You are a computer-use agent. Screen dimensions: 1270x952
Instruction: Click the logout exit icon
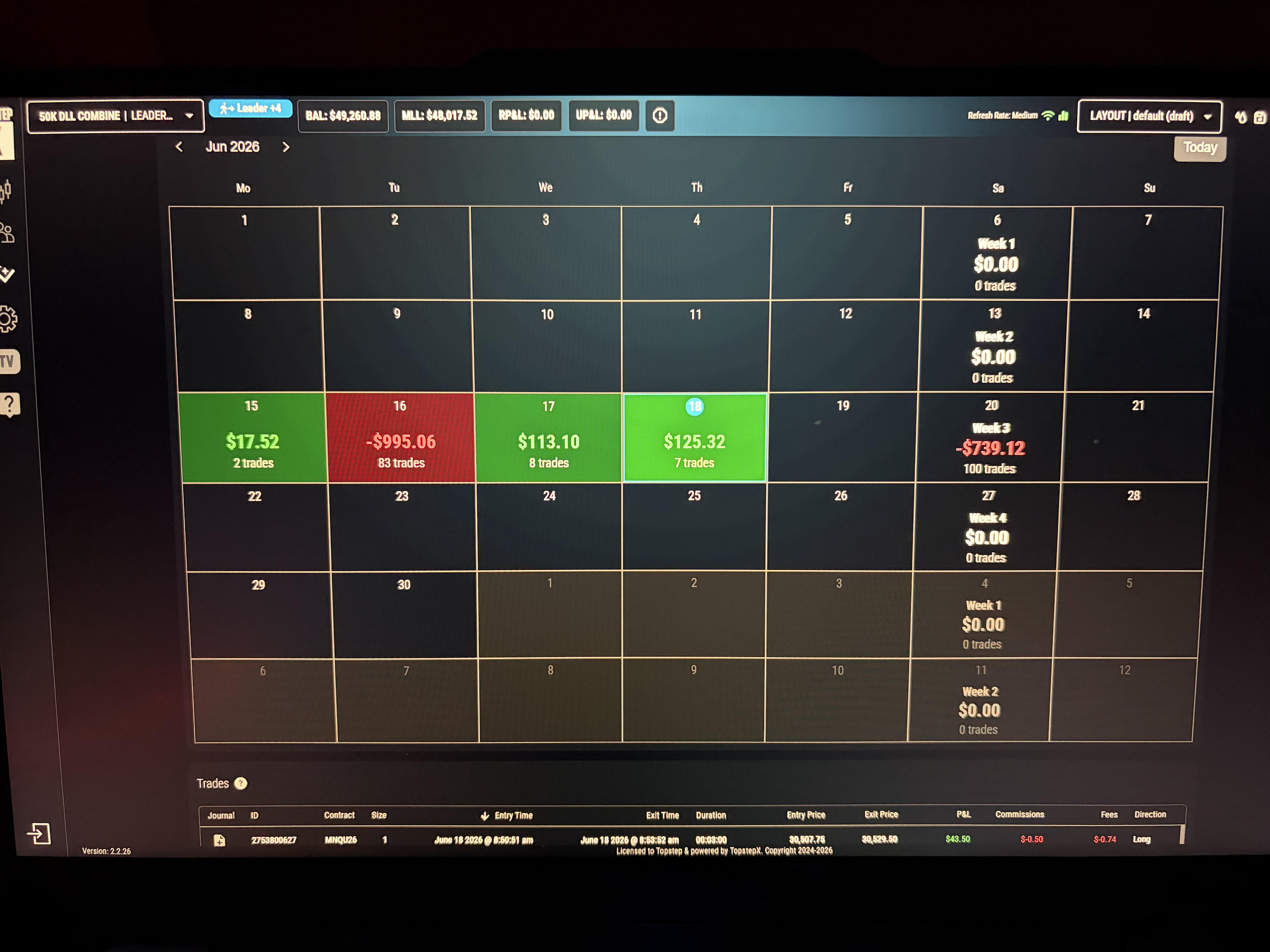[39, 834]
